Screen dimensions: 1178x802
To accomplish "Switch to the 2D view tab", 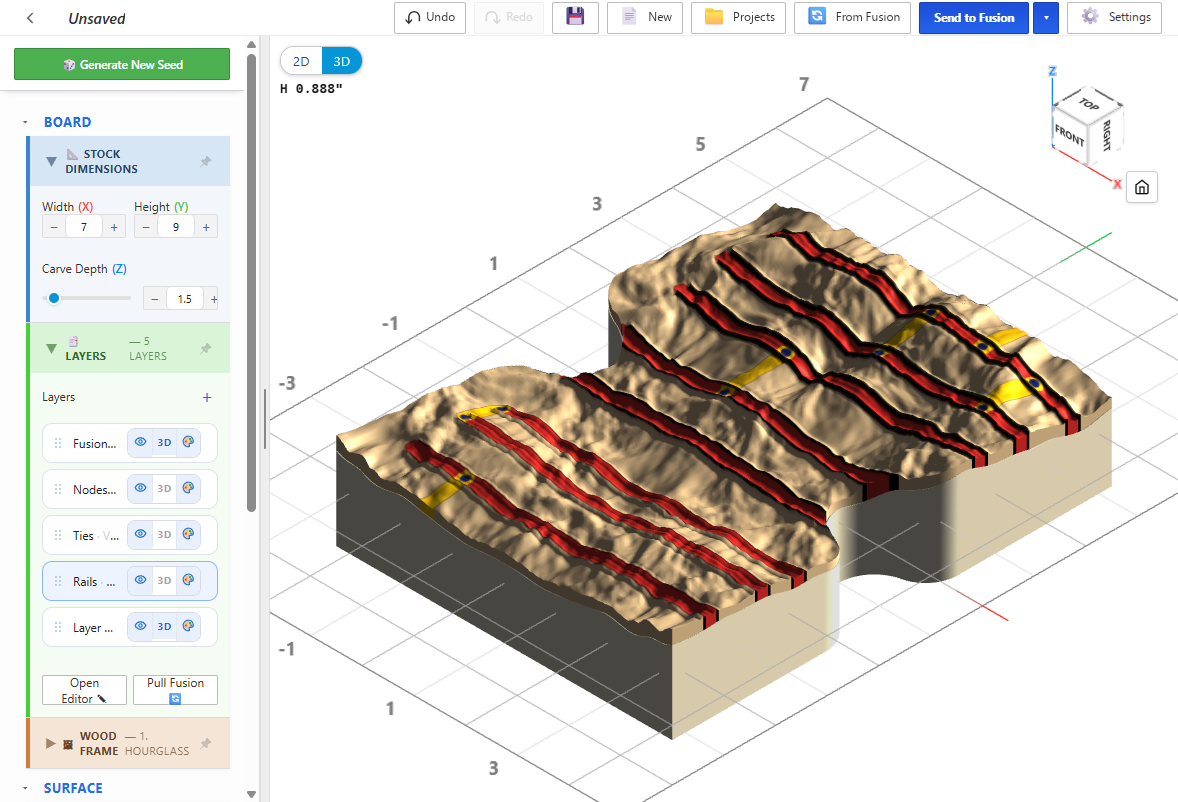I will [x=301, y=62].
